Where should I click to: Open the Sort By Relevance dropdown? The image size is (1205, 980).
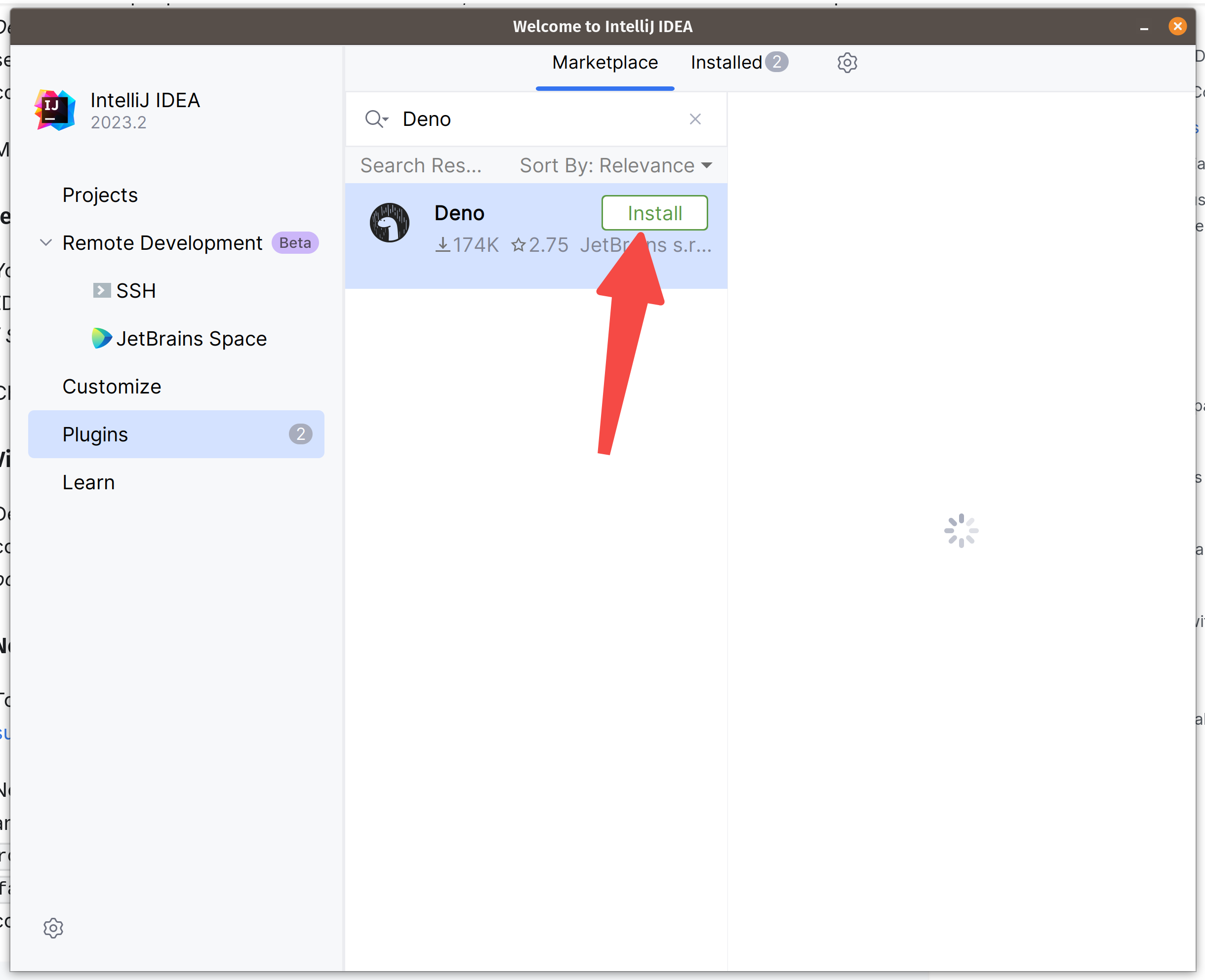point(616,165)
